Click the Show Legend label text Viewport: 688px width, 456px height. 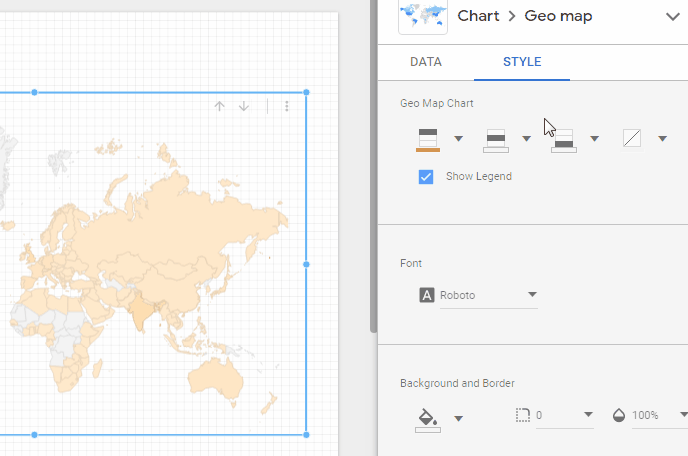pyautogui.click(x=478, y=177)
